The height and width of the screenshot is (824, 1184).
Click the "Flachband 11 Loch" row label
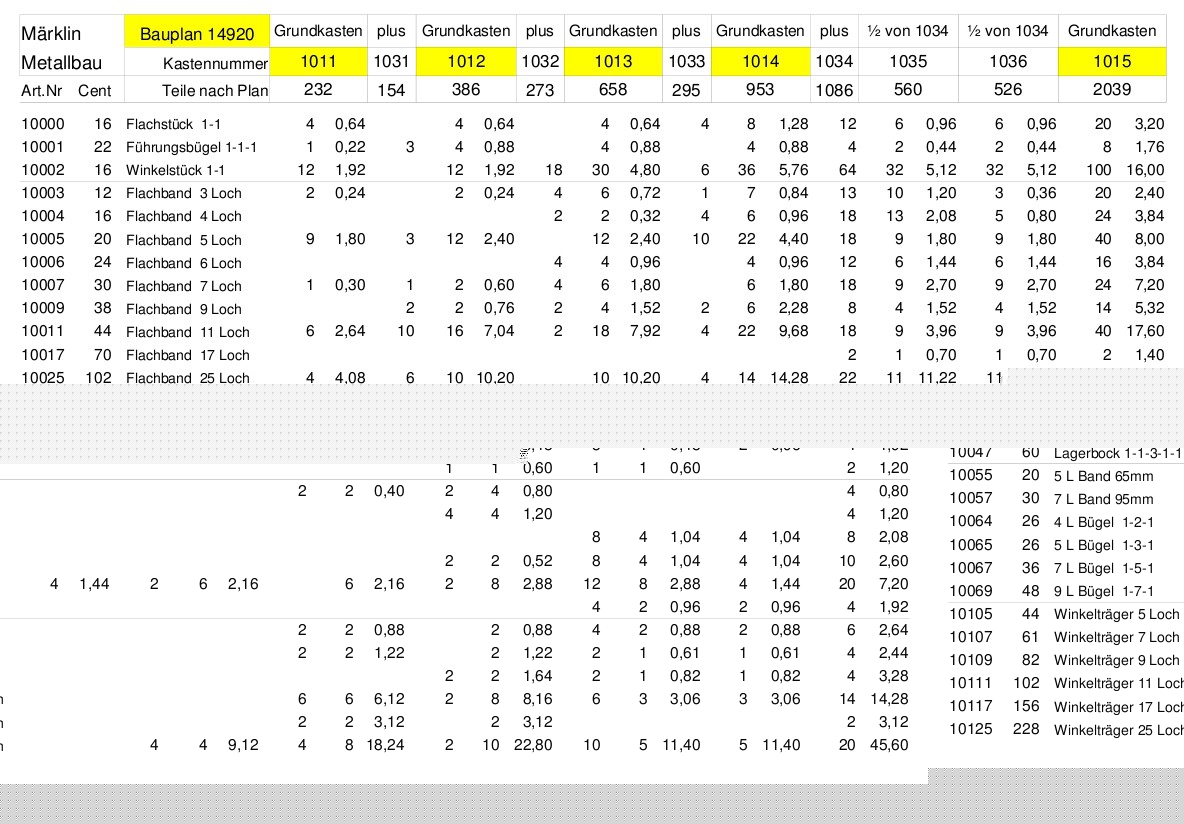[188, 332]
